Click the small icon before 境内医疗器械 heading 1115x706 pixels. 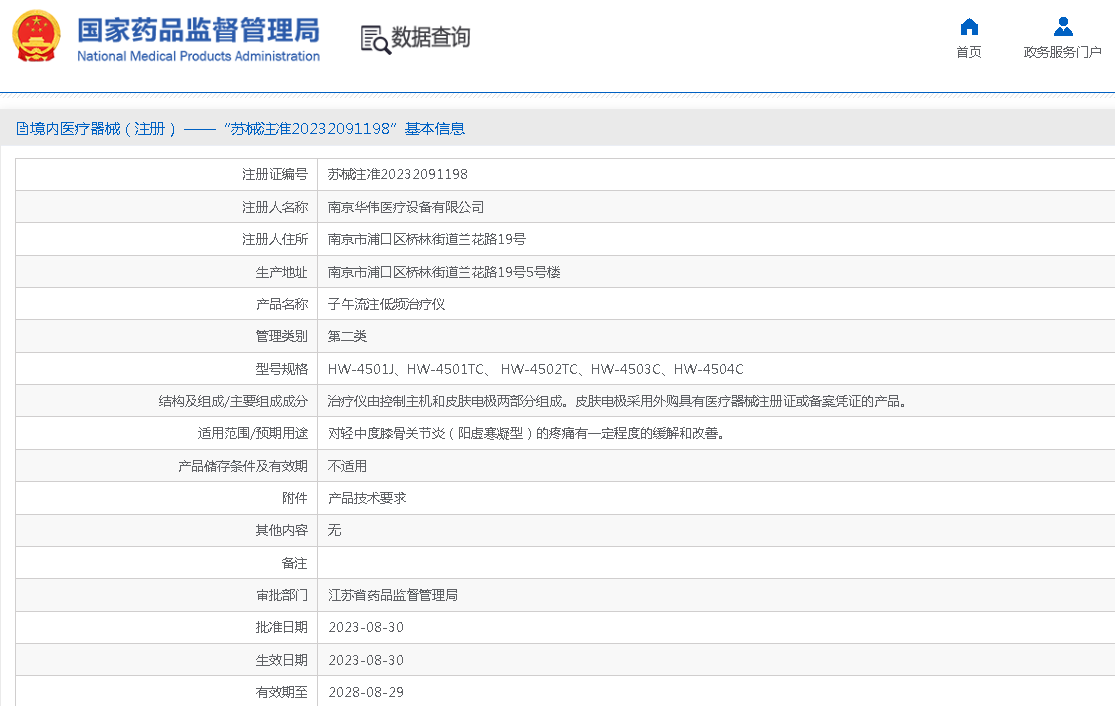pos(21,129)
